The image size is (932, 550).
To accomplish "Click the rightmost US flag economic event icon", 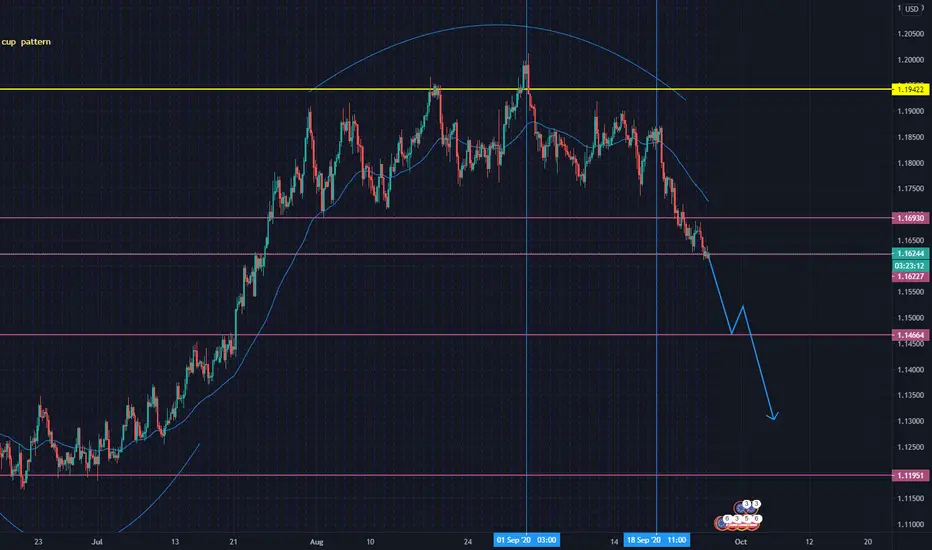I will (754, 524).
